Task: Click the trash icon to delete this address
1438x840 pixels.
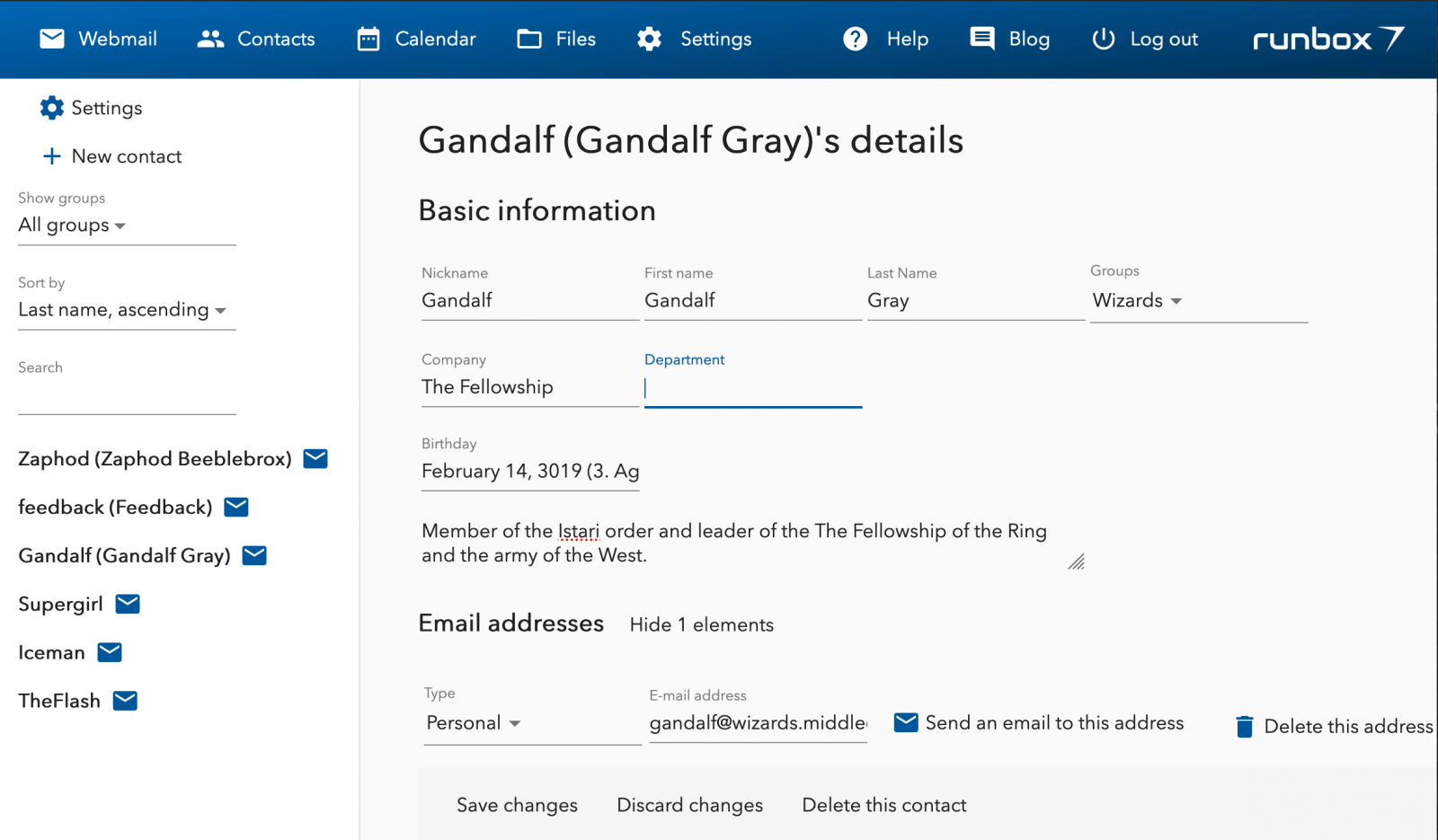Action: [1244, 726]
